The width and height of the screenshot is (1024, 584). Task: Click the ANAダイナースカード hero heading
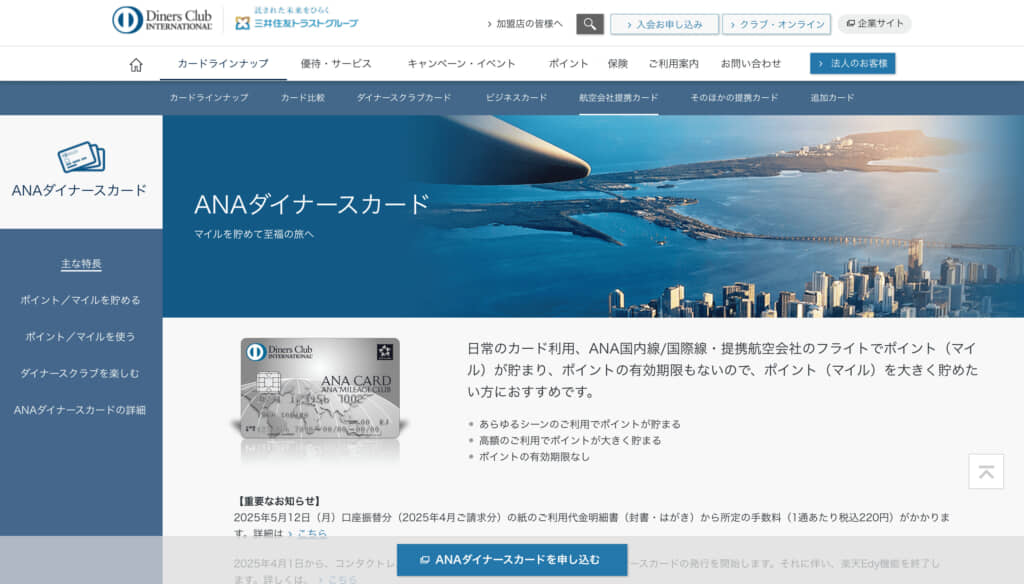(x=312, y=204)
